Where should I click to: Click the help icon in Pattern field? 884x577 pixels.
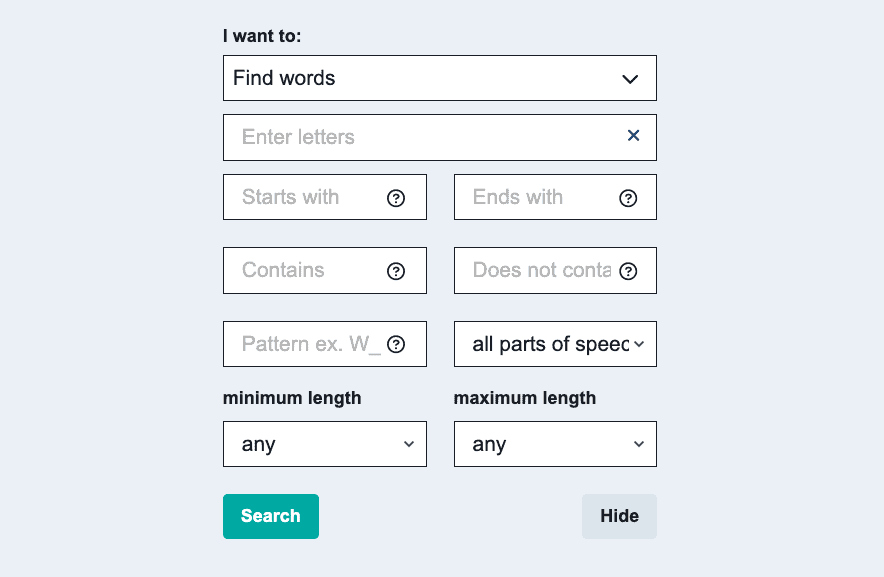[396, 345]
